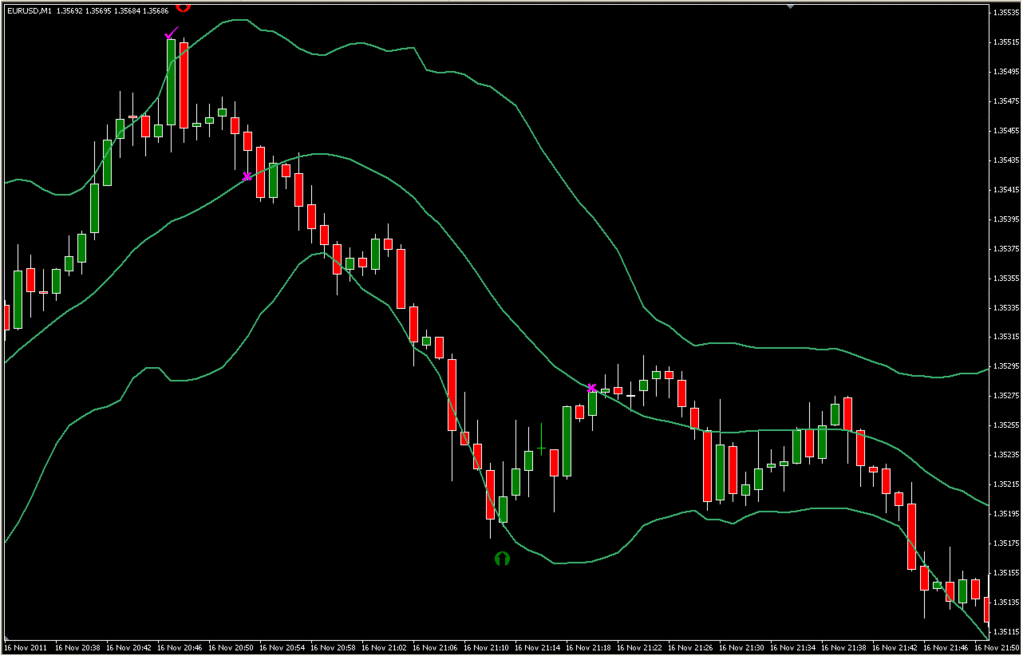Click the 1.35335 price label
This screenshot has width=1023, height=656.
click(x=1005, y=307)
